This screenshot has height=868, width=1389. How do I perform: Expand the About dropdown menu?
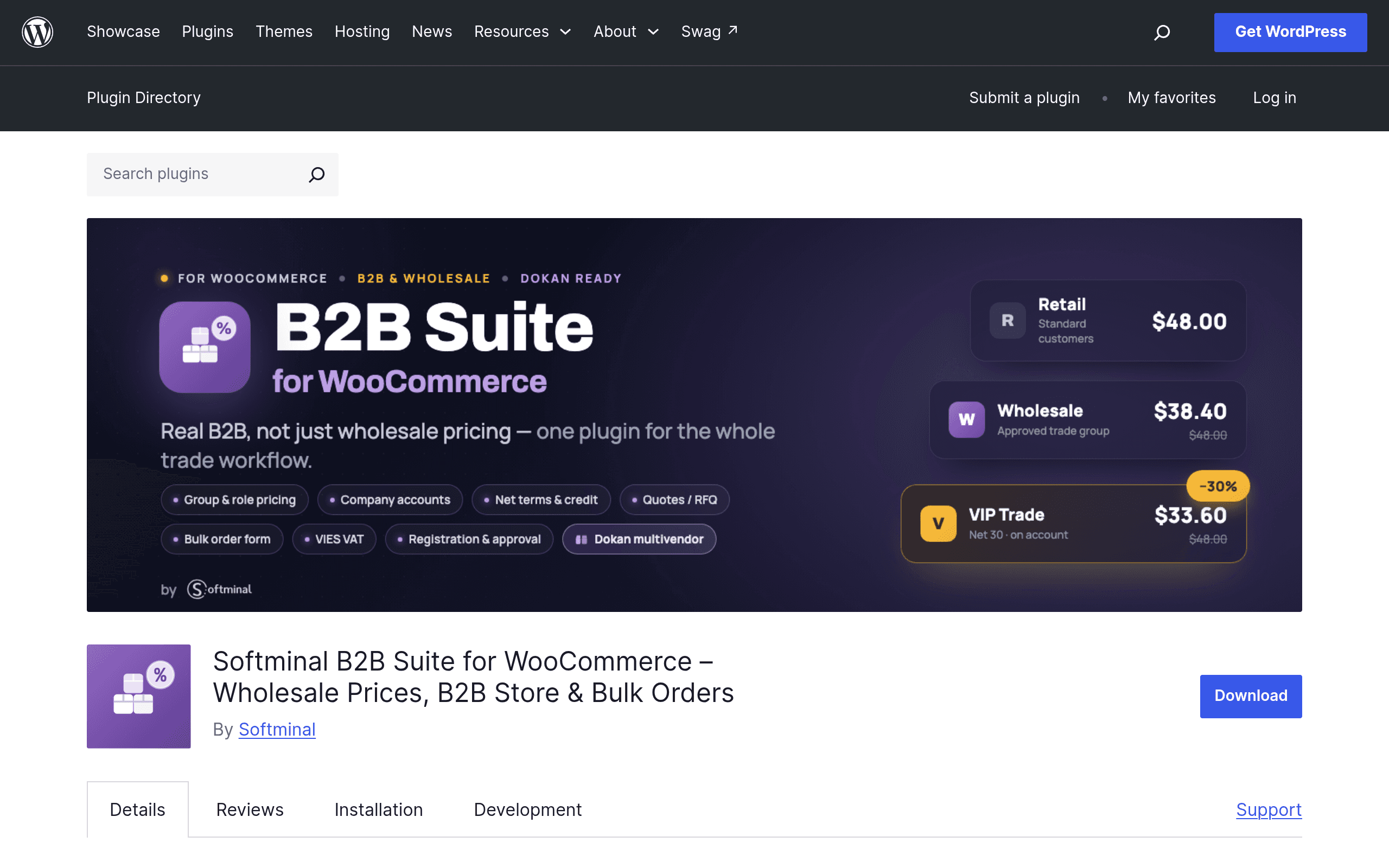(626, 31)
